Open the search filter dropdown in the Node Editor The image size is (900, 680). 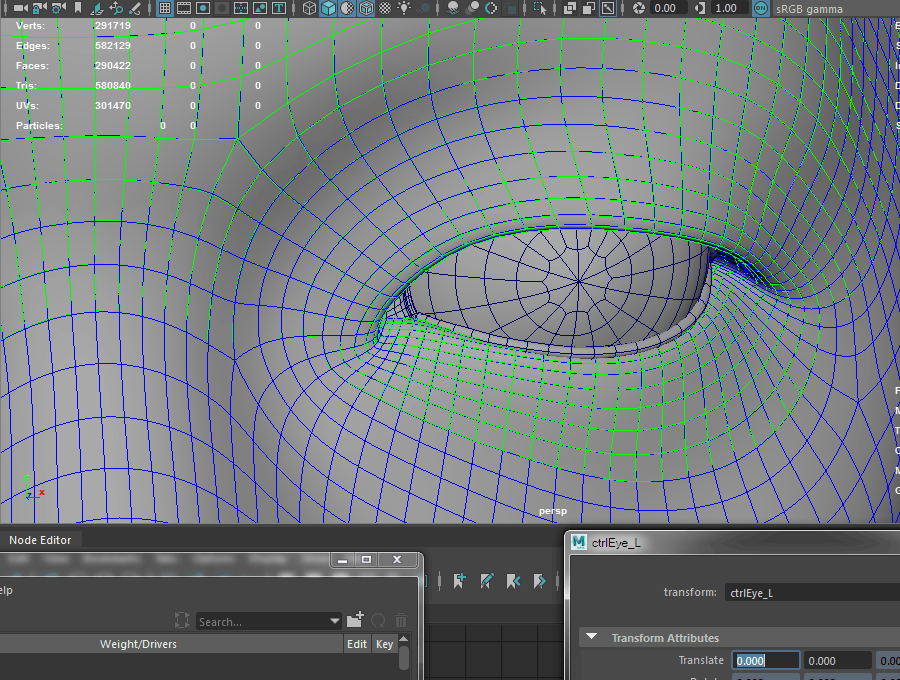[x=334, y=620]
